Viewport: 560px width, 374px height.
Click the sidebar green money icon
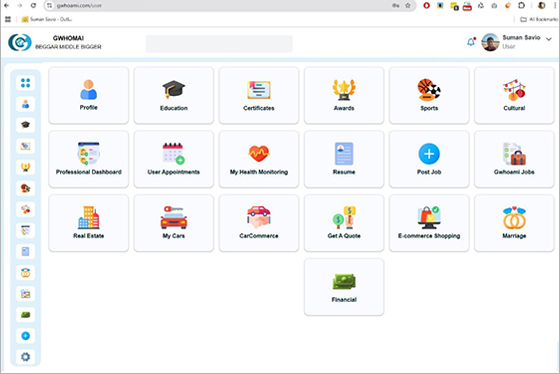tap(25, 315)
